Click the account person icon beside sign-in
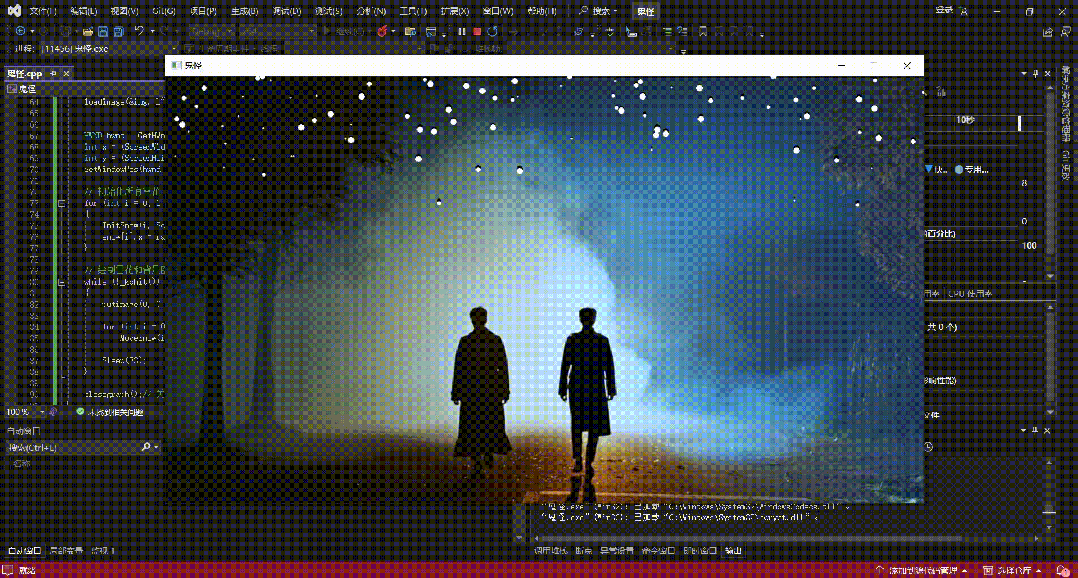The image size is (1078, 578). [964, 11]
